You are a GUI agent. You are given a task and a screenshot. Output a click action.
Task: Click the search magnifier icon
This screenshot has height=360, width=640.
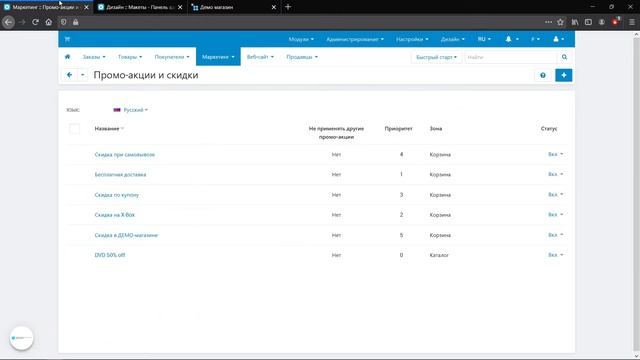564,57
